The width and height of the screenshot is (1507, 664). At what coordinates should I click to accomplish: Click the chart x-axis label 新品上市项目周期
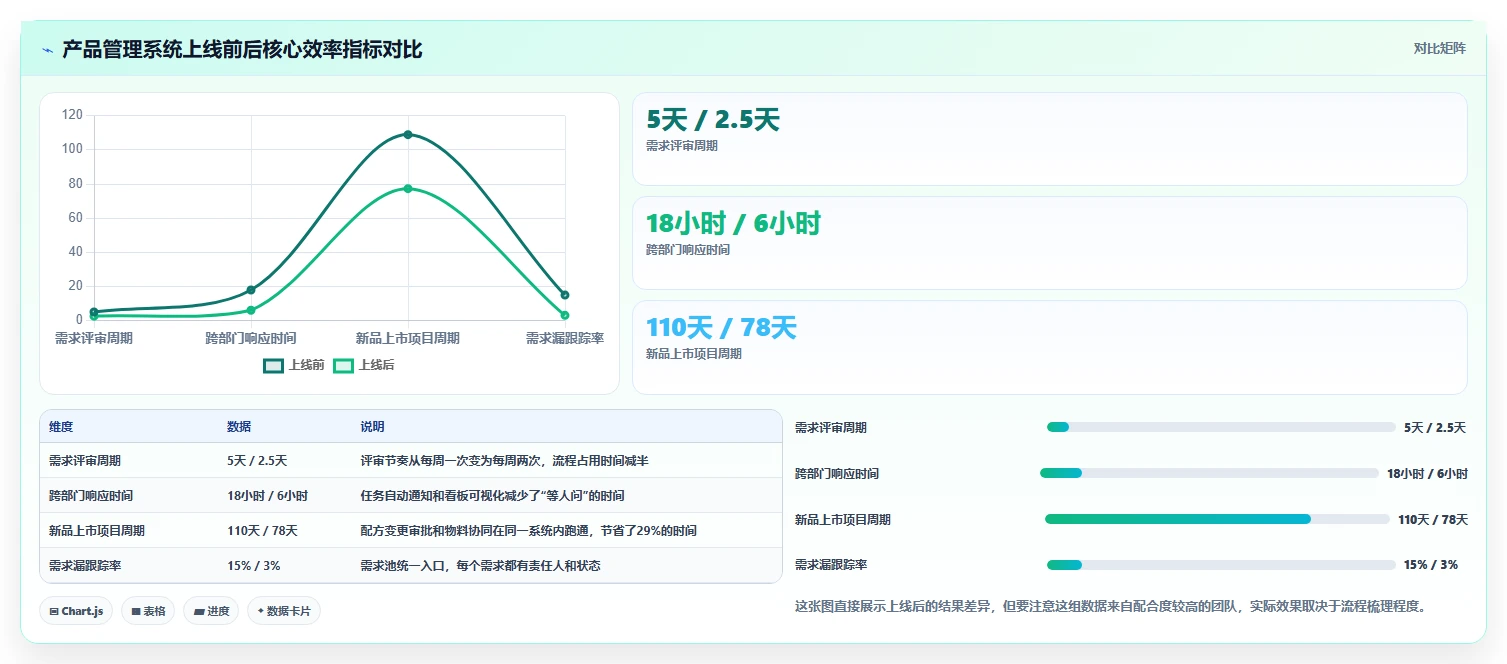pos(408,338)
